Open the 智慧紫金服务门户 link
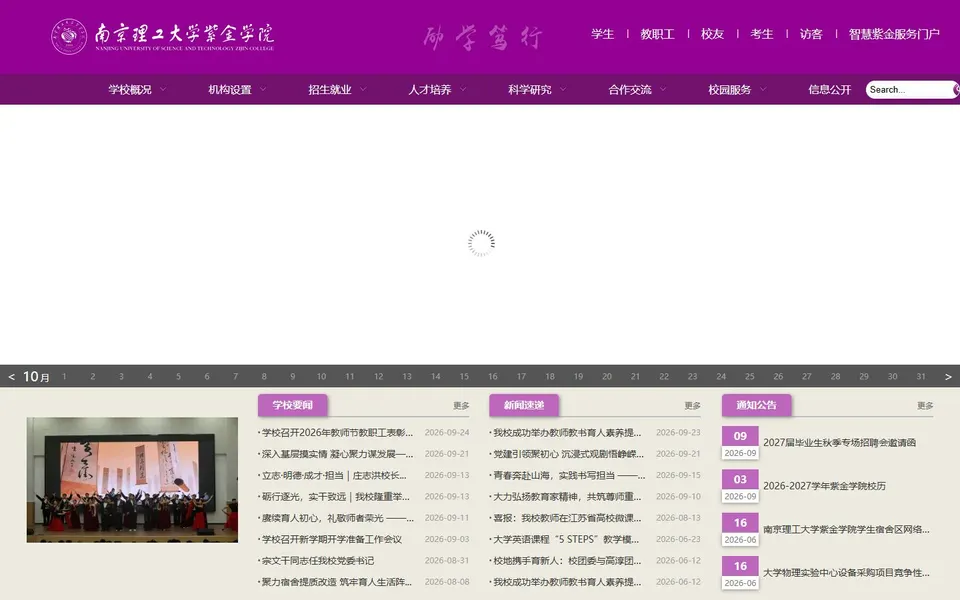Image resolution: width=960 pixels, height=600 pixels. [894, 34]
